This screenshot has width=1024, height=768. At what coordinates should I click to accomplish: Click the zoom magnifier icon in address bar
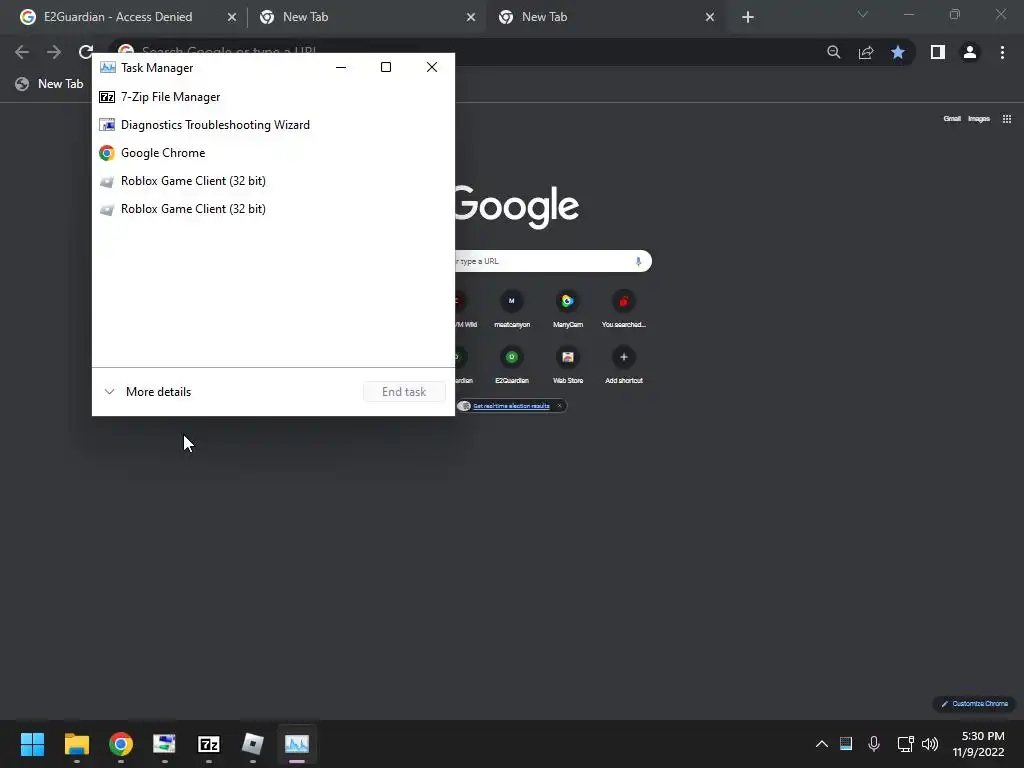pyautogui.click(x=834, y=52)
